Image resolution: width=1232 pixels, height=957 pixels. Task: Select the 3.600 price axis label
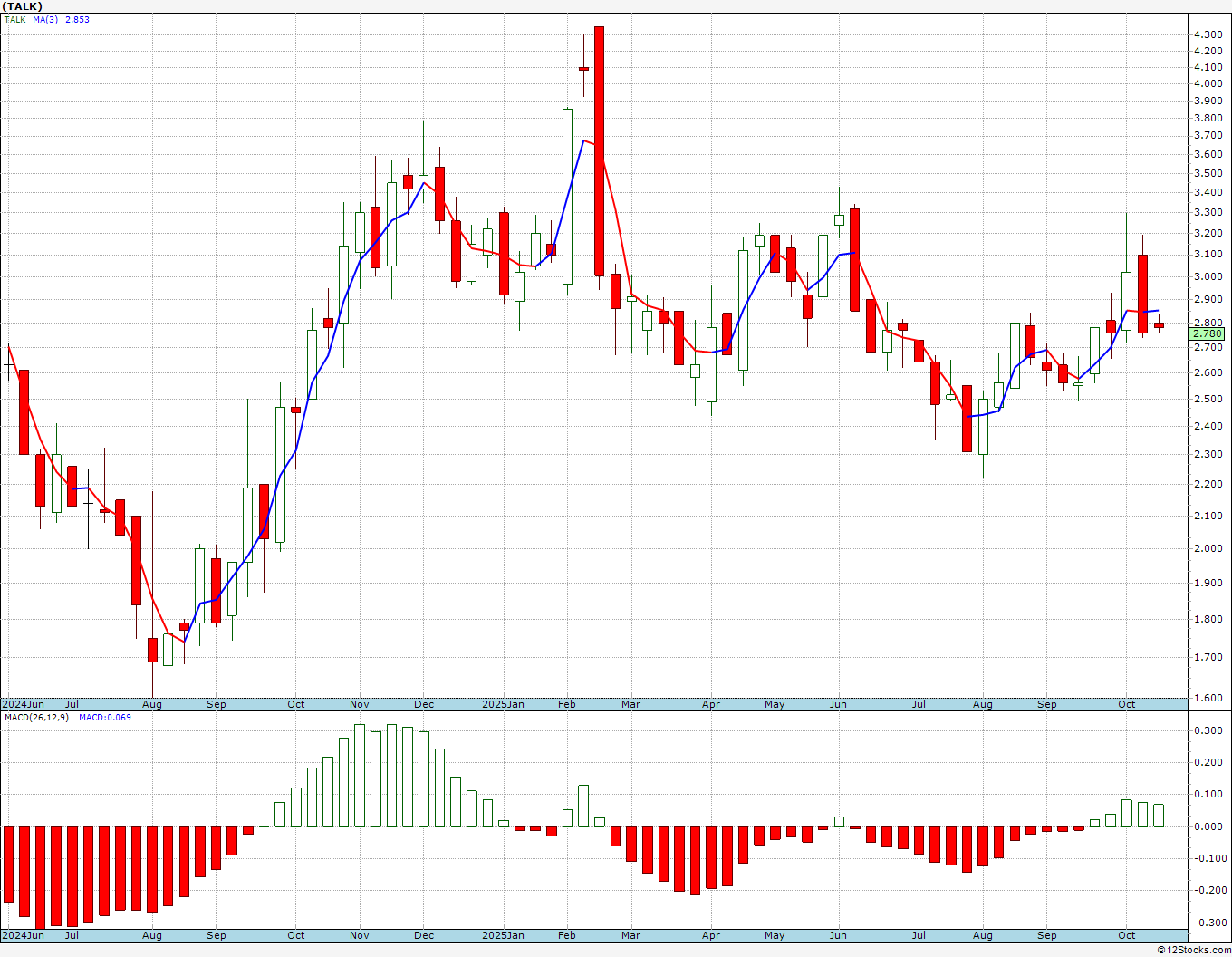pos(1208,154)
